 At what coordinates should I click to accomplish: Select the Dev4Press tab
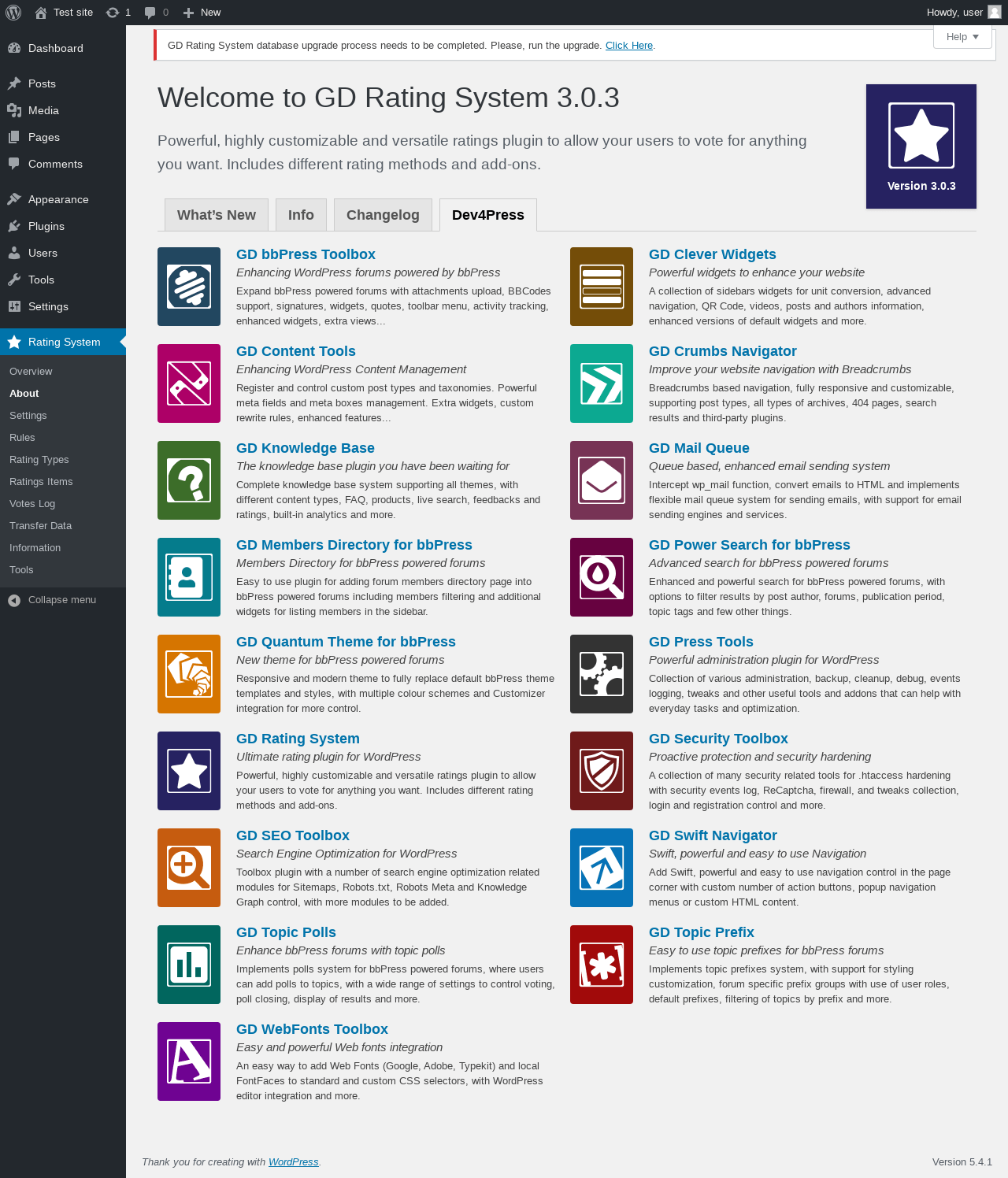click(x=488, y=215)
